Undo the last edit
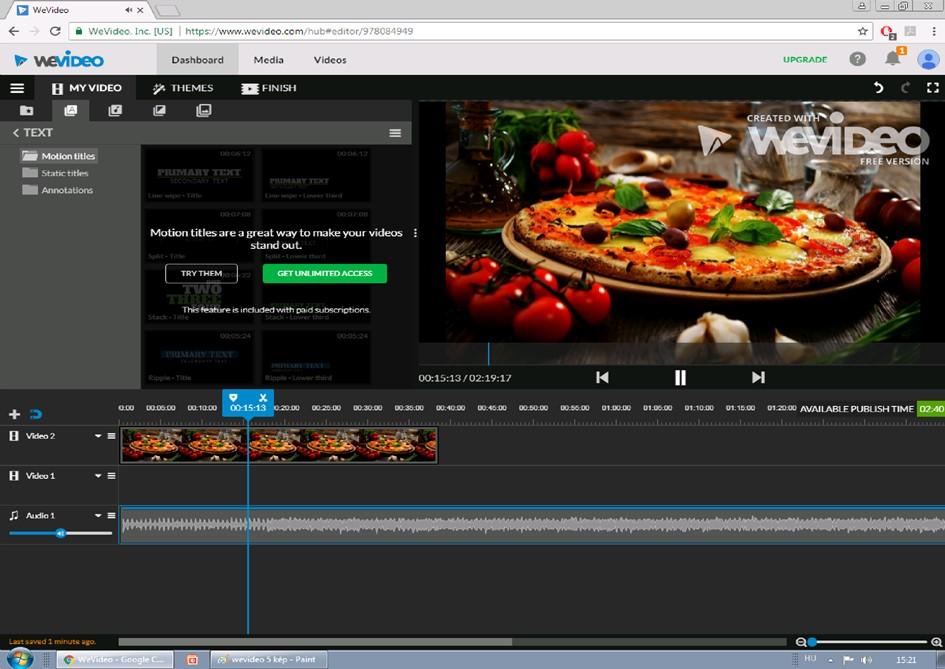Image resolution: width=945 pixels, height=669 pixels. pyautogui.click(x=879, y=88)
